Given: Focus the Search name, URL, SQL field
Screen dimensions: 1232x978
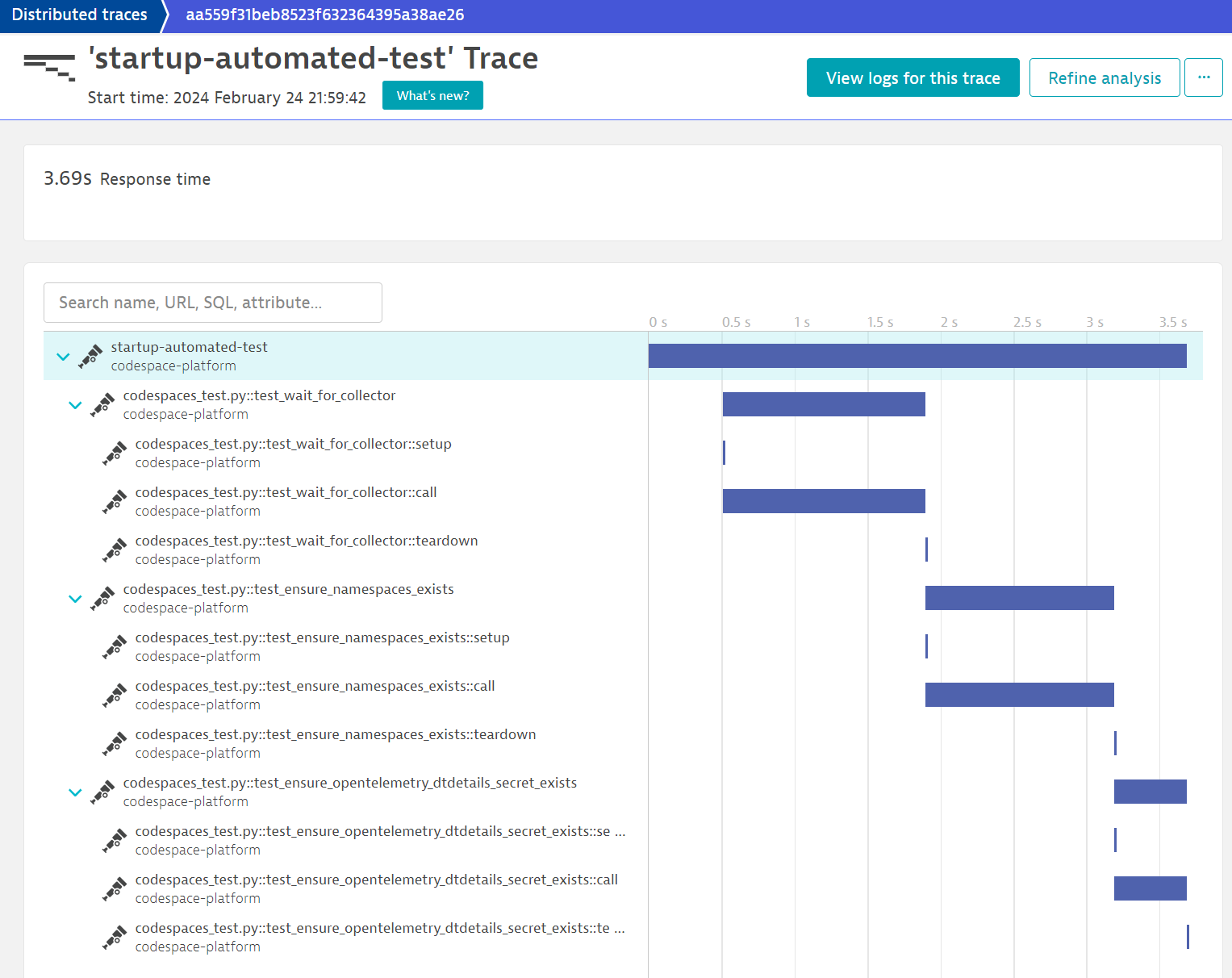Looking at the screenshot, I should coord(213,303).
